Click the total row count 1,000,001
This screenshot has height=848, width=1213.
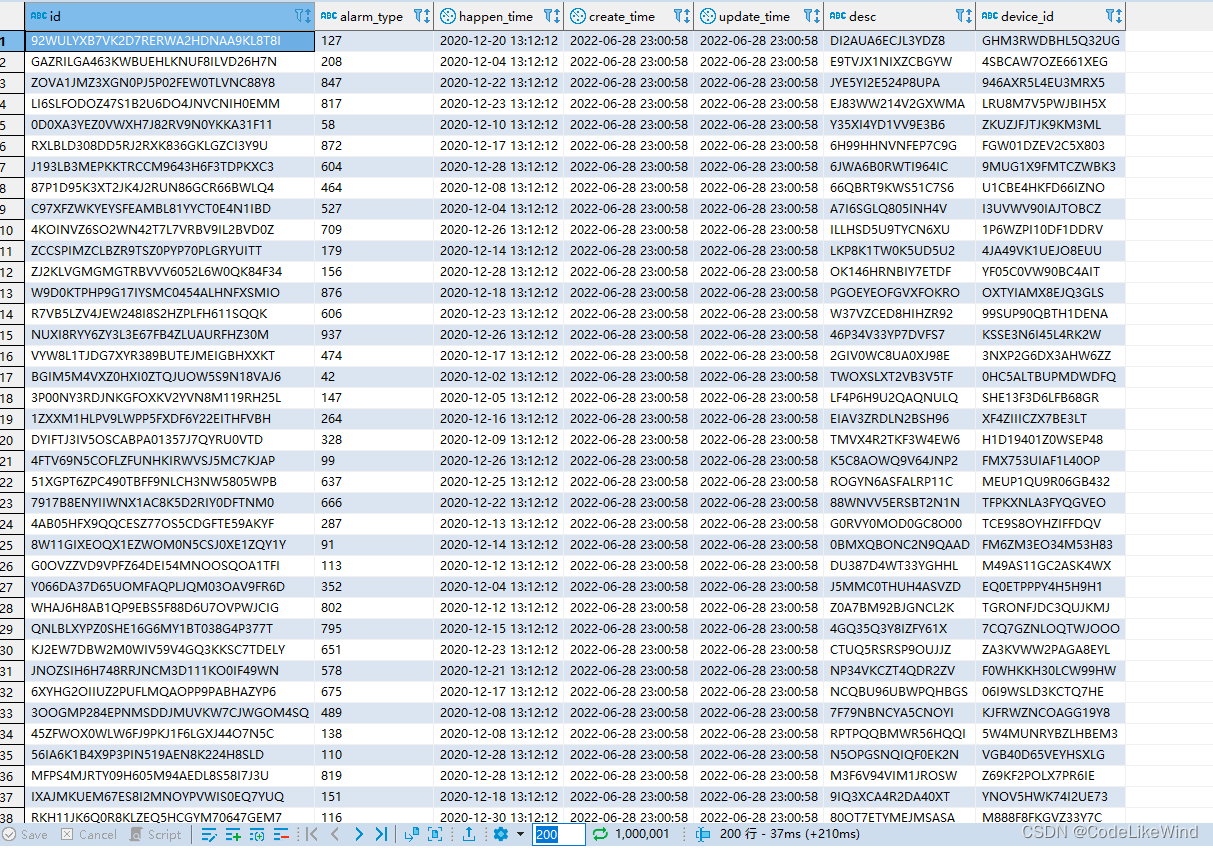(642, 834)
